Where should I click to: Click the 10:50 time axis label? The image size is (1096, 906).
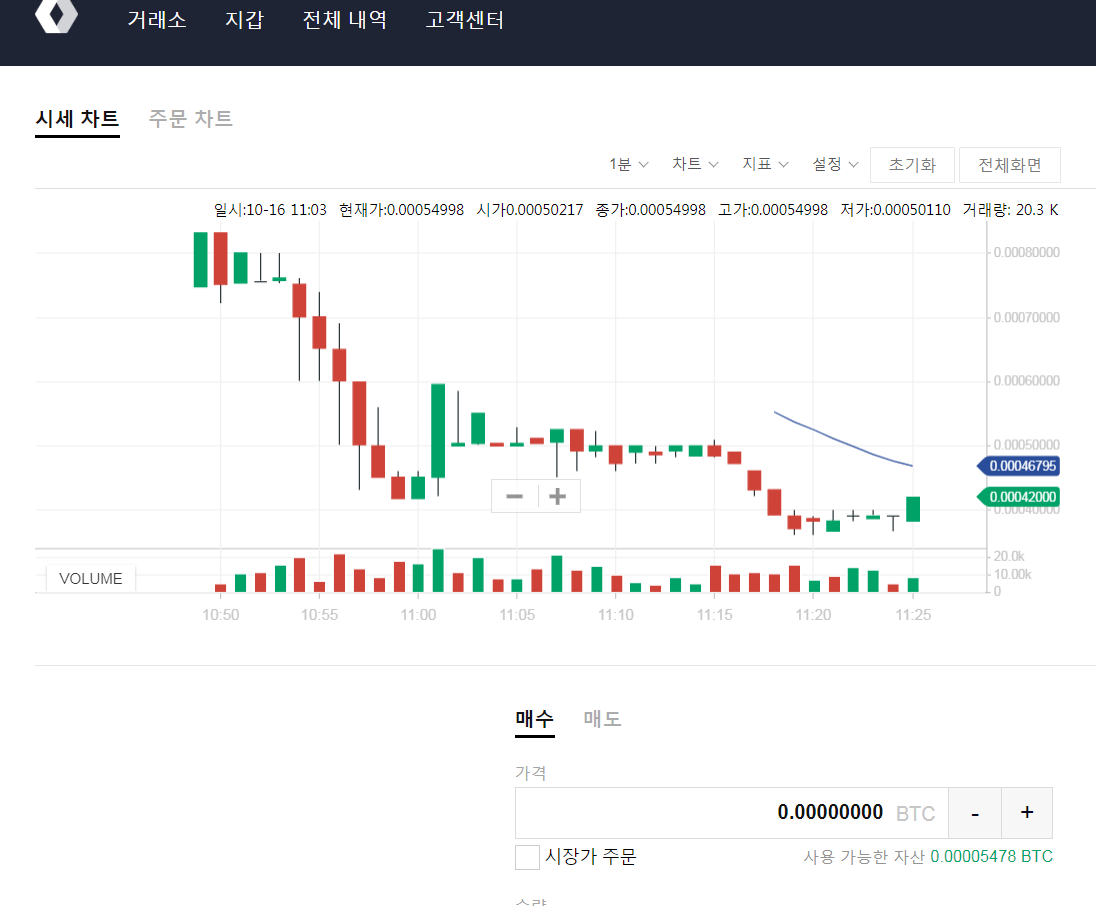pos(221,615)
